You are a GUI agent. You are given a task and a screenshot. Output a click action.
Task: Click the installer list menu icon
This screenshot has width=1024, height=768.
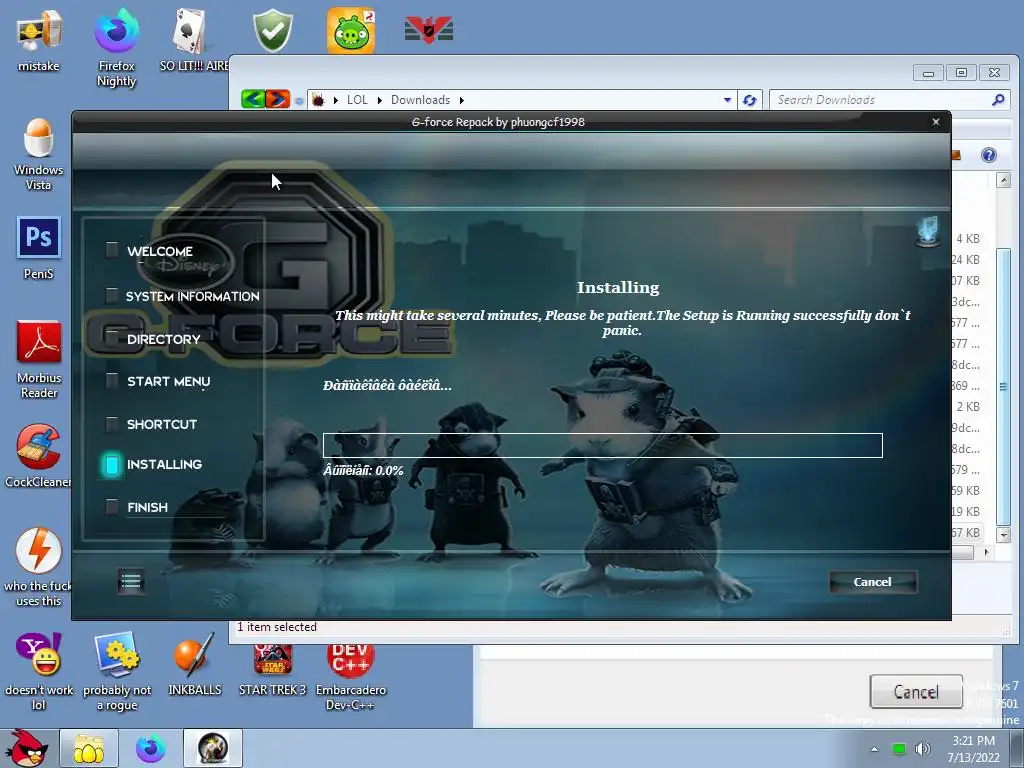coord(131,581)
